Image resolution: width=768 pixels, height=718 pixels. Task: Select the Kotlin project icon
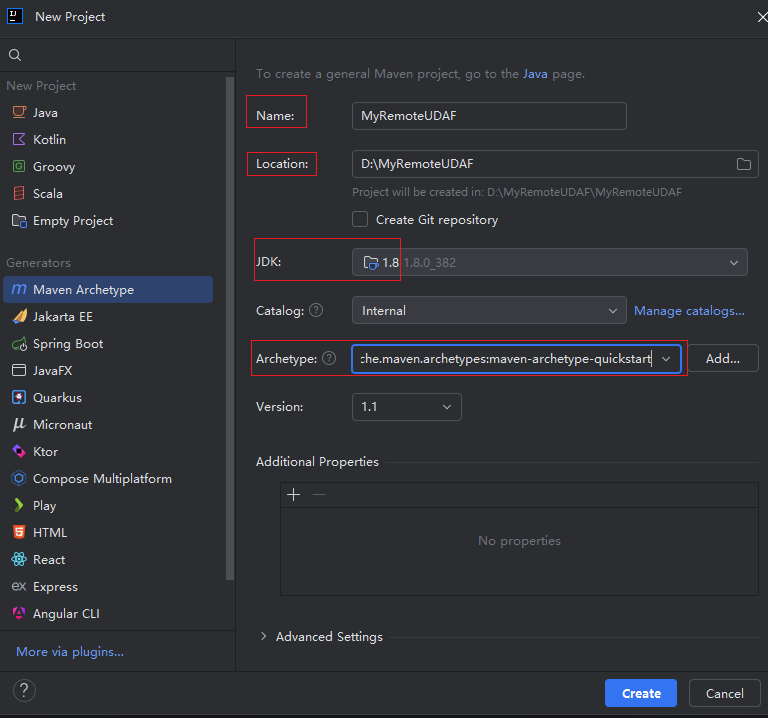pos(19,139)
